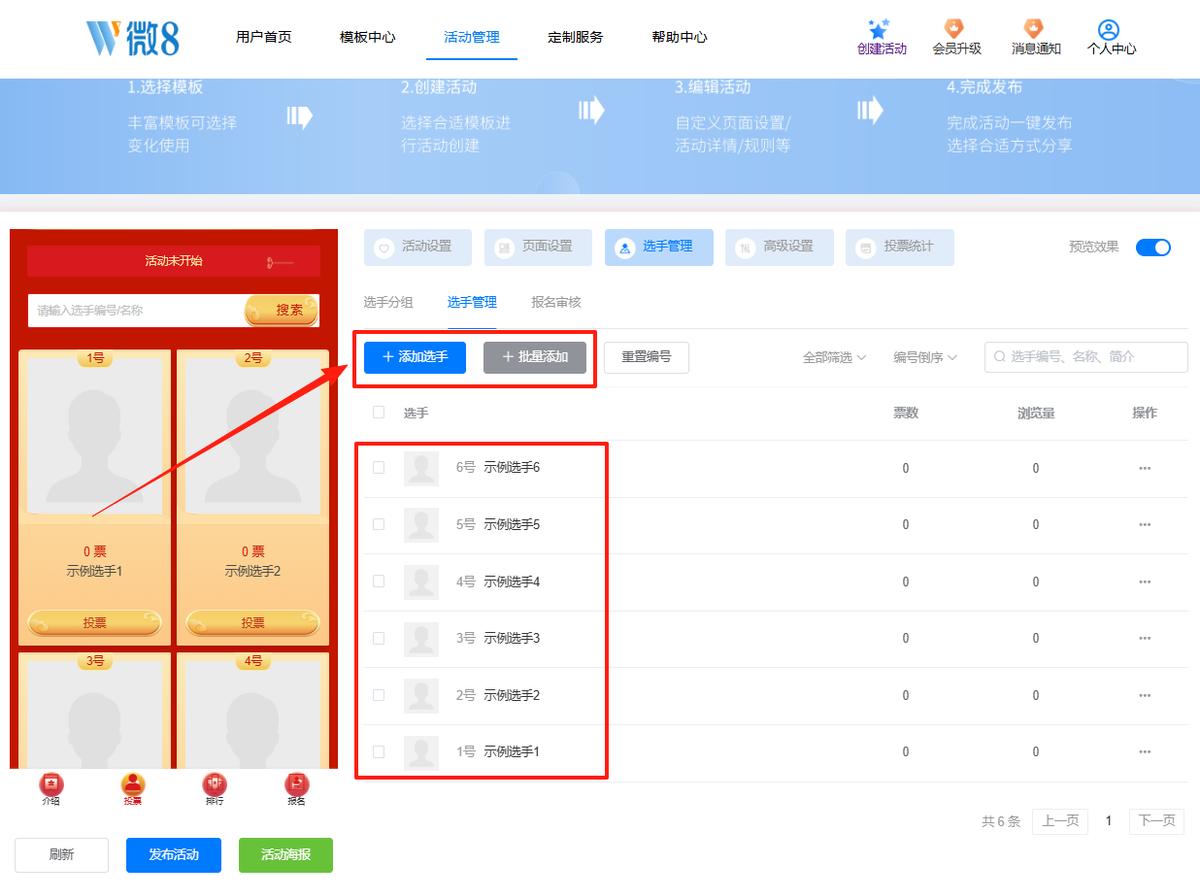This screenshot has height=896, width=1200.
Task: Go to 模板中心 in top navigation
Action: 368,37
